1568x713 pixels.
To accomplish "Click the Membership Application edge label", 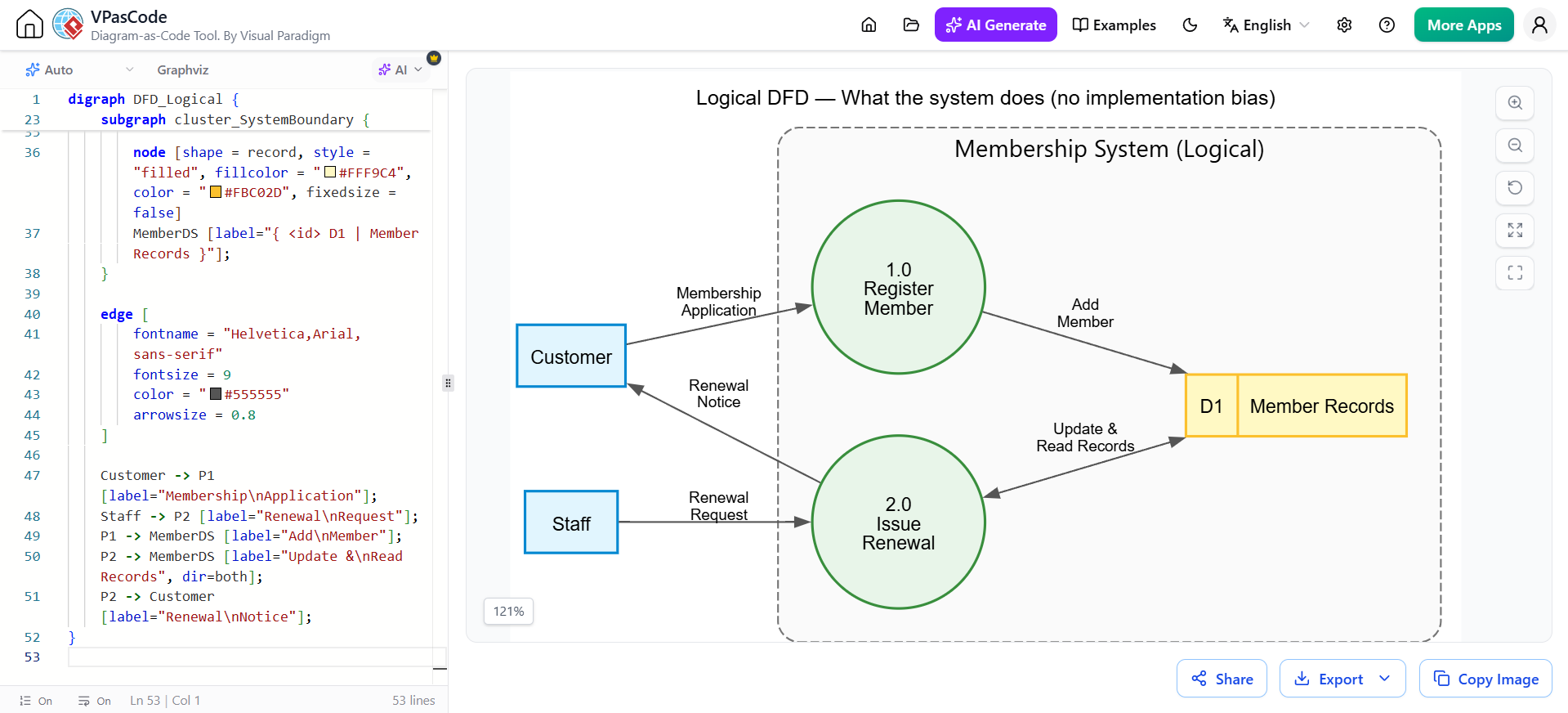I will 718,302.
